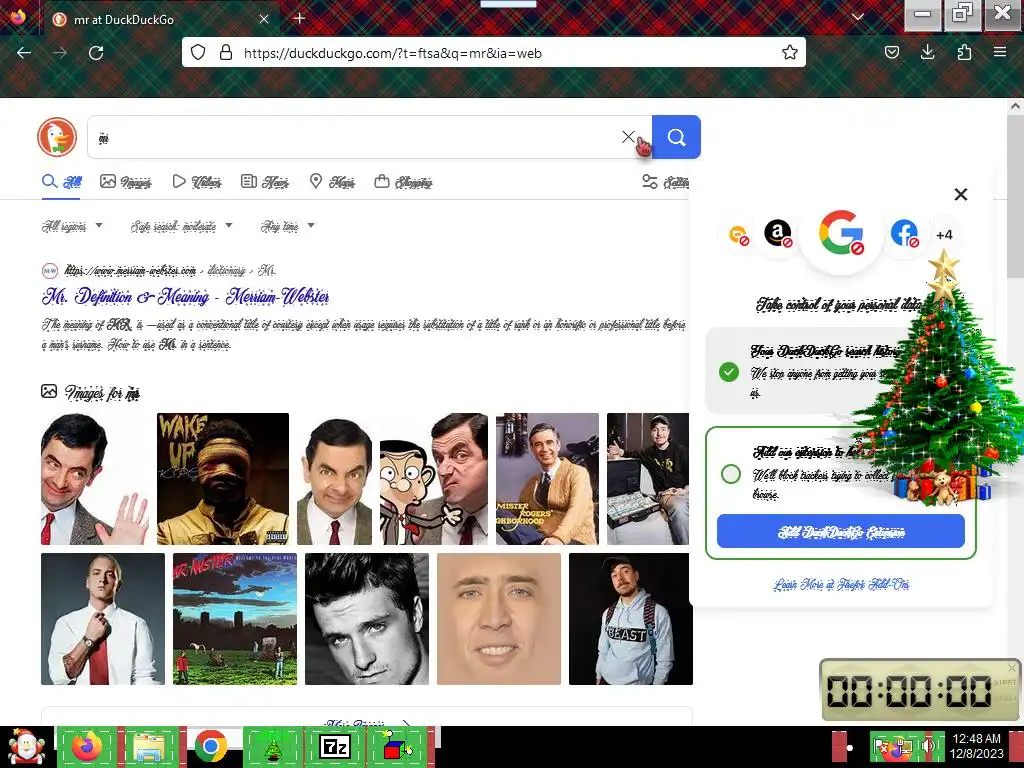
Task: Open 7-Zip from the taskbar
Action: 334,747
